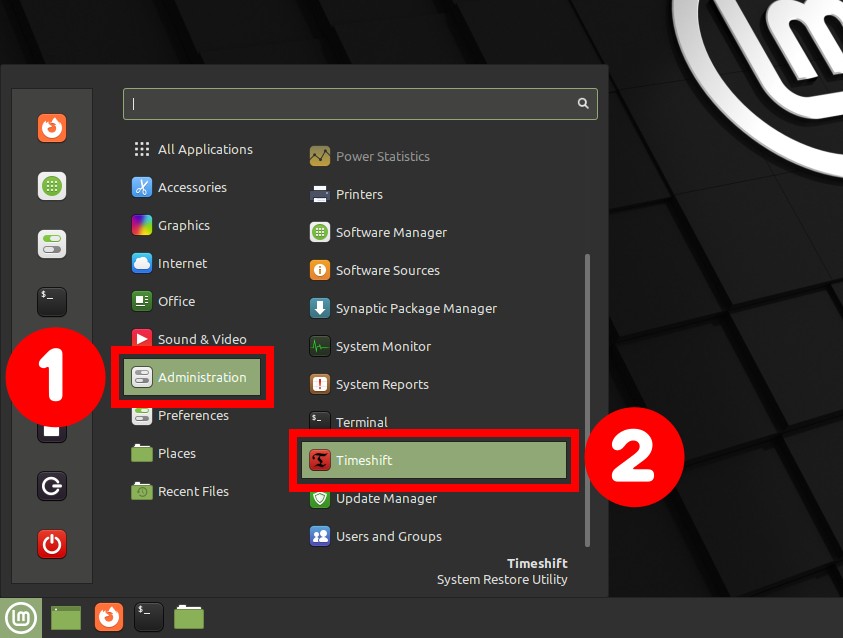
Task: Click the search magnifier icon
Action: [x=583, y=103]
